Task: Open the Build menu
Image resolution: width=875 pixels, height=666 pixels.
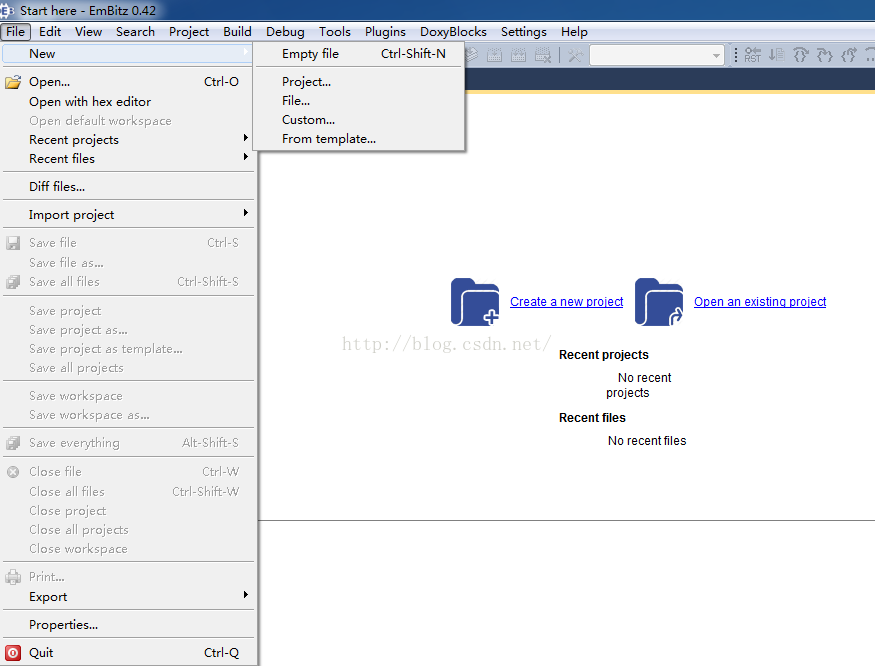Action: [x=237, y=32]
